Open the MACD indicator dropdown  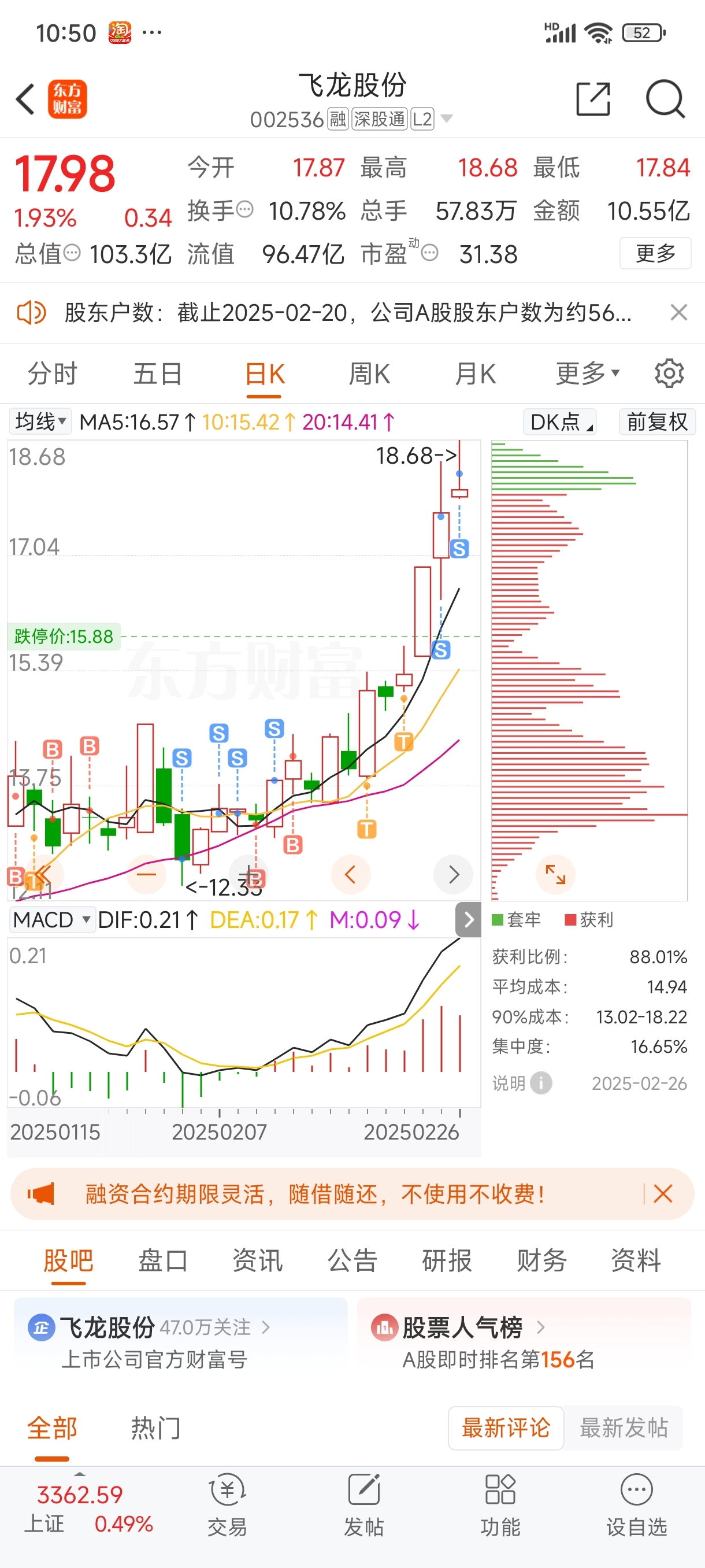51,919
